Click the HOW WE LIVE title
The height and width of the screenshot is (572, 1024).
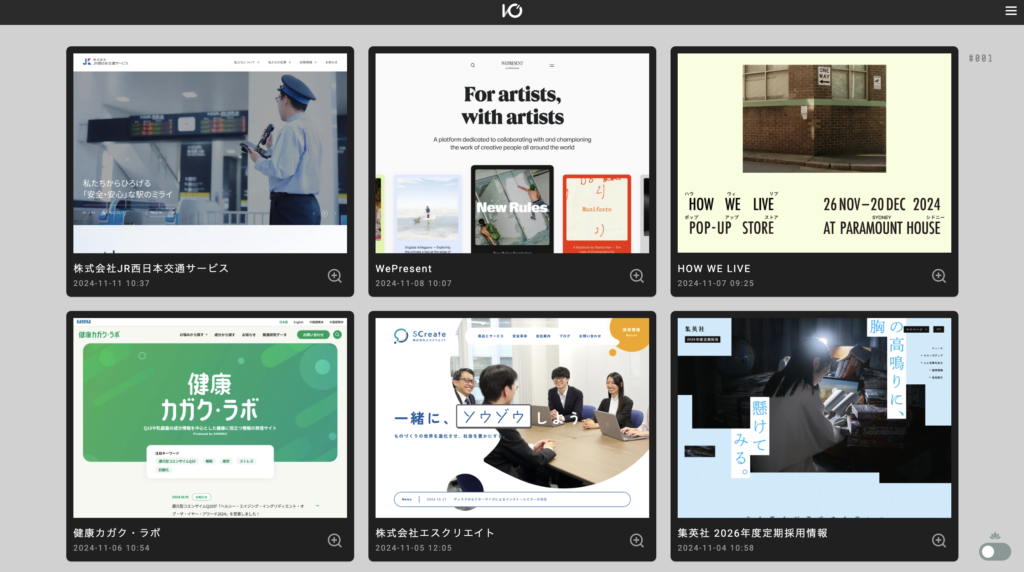[714, 268]
